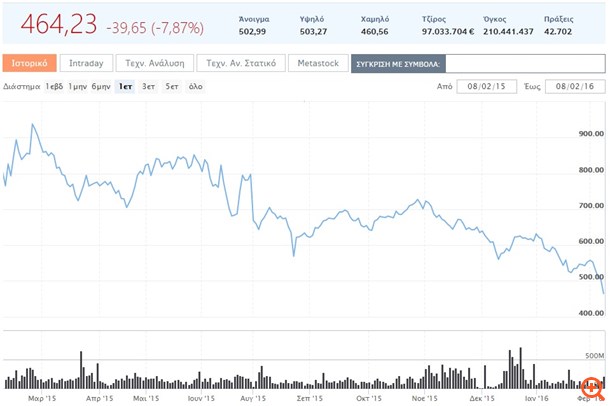This screenshot has width=610, height=406.
Task: Open the Metastock tab
Action: [x=319, y=64]
